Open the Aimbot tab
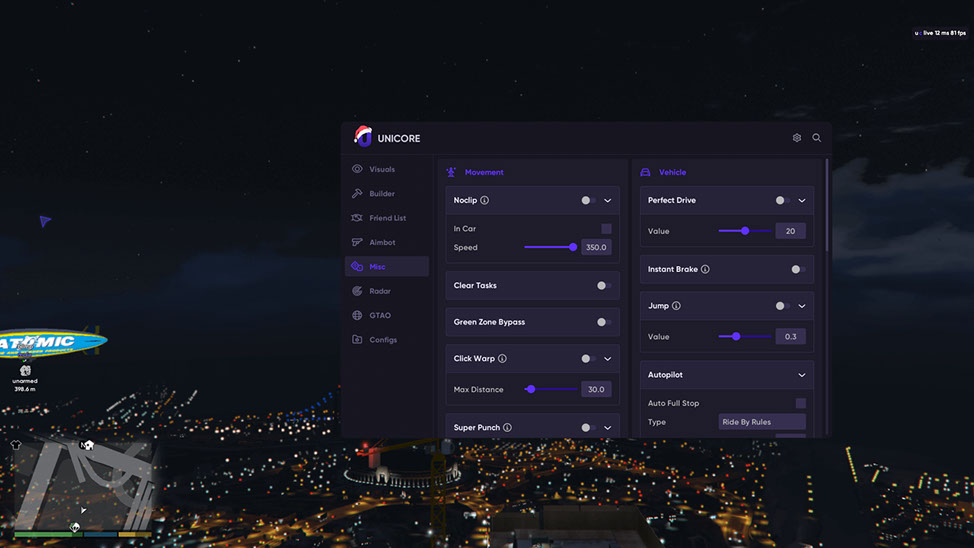This screenshot has height=548, width=974. [x=381, y=242]
